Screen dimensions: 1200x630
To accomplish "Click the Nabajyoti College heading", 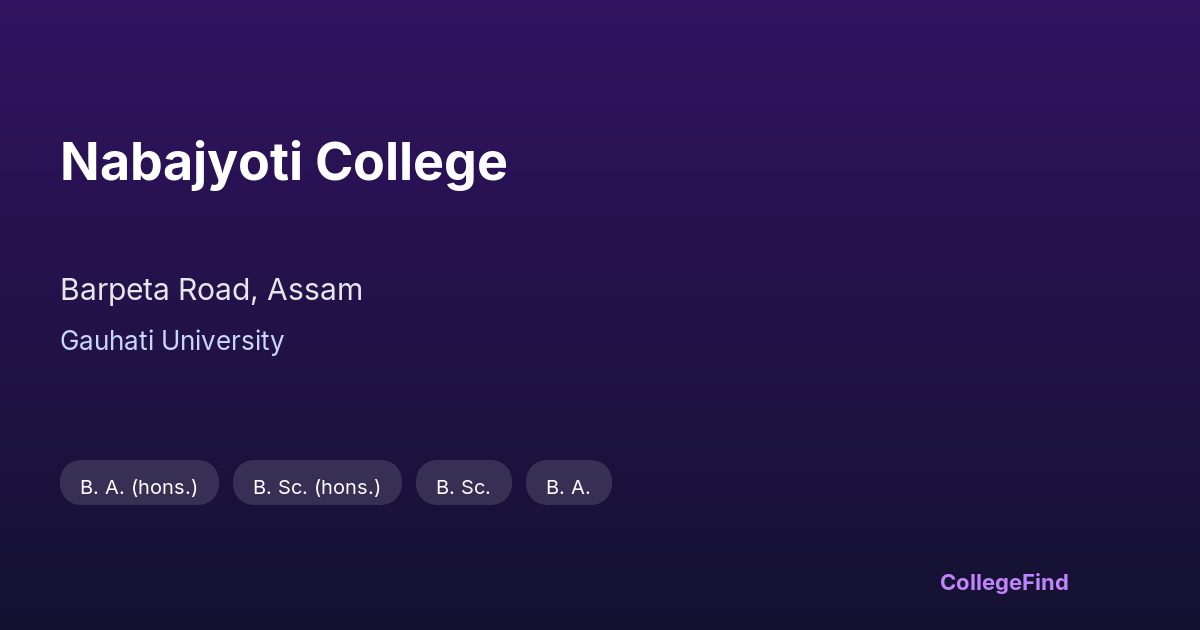I will pyautogui.click(x=283, y=162).
